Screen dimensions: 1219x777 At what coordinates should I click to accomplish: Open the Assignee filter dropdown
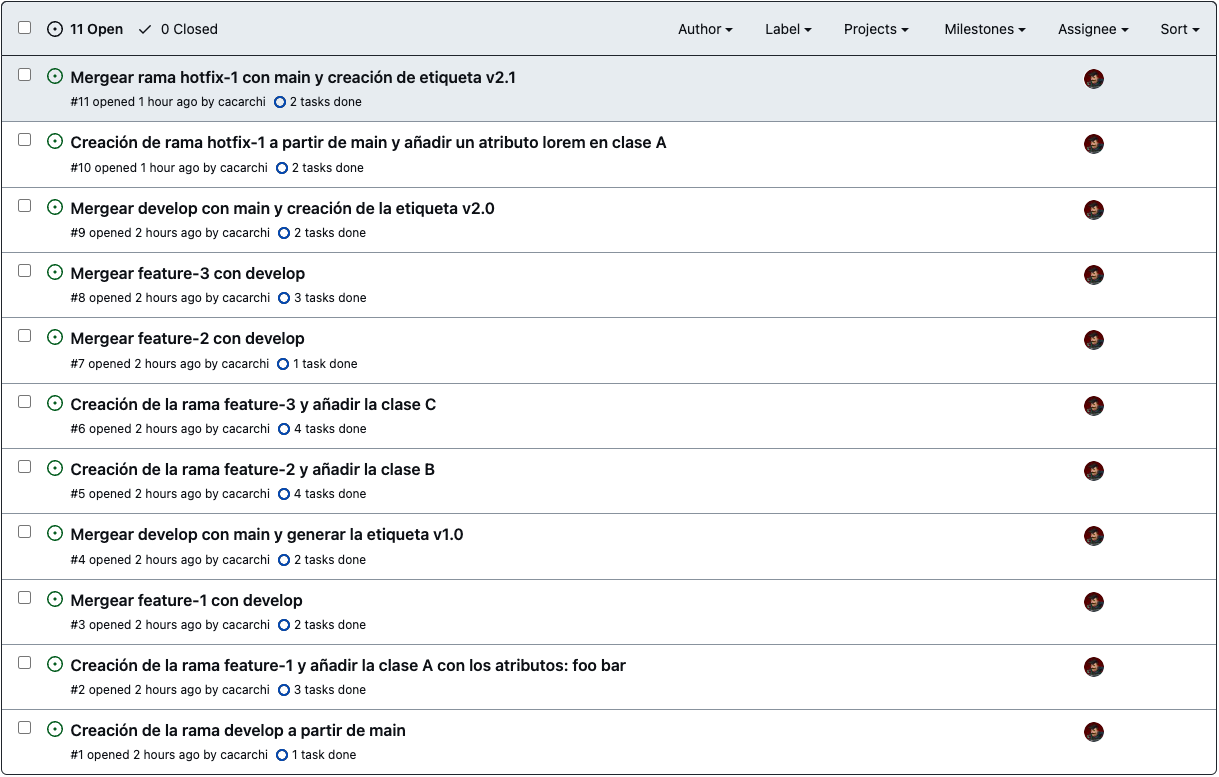point(1093,29)
